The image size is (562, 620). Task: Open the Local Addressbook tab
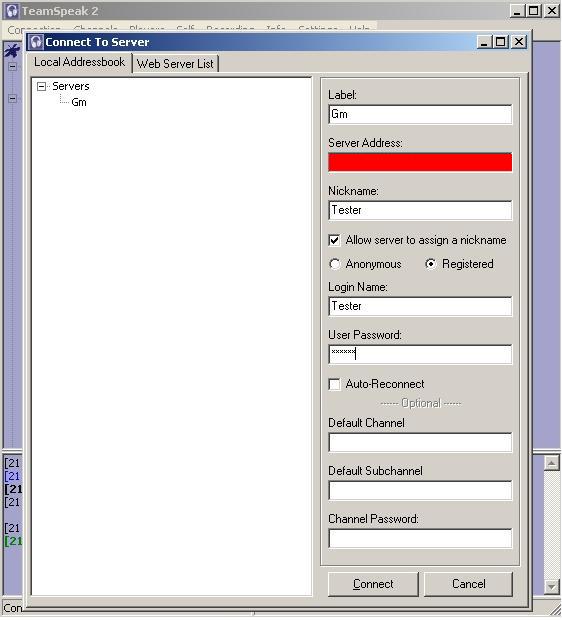tap(79, 62)
